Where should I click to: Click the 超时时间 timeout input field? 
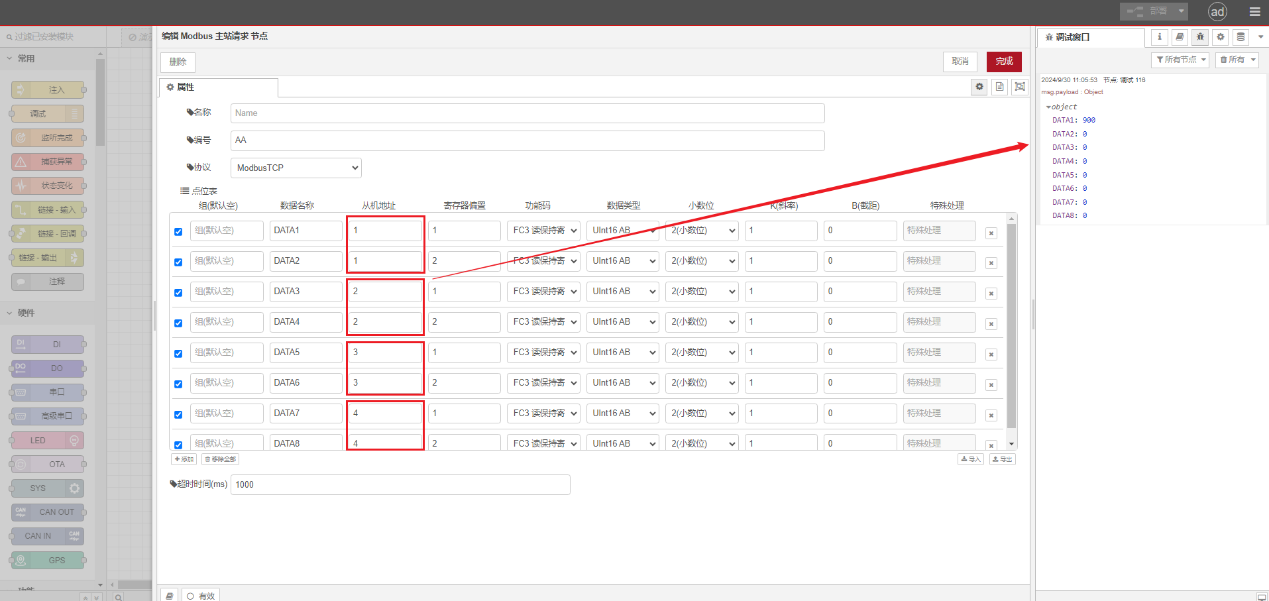pos(400,484)
